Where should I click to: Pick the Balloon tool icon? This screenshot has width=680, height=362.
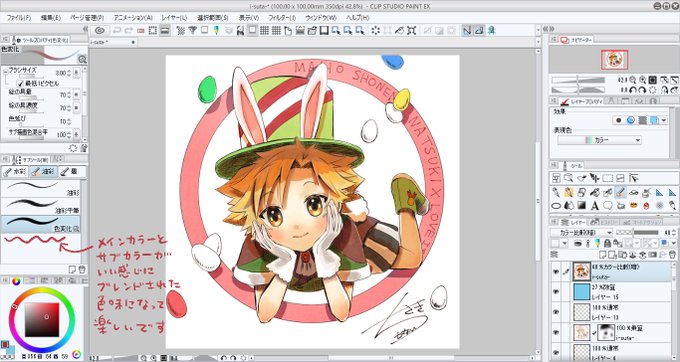(608, 206)
